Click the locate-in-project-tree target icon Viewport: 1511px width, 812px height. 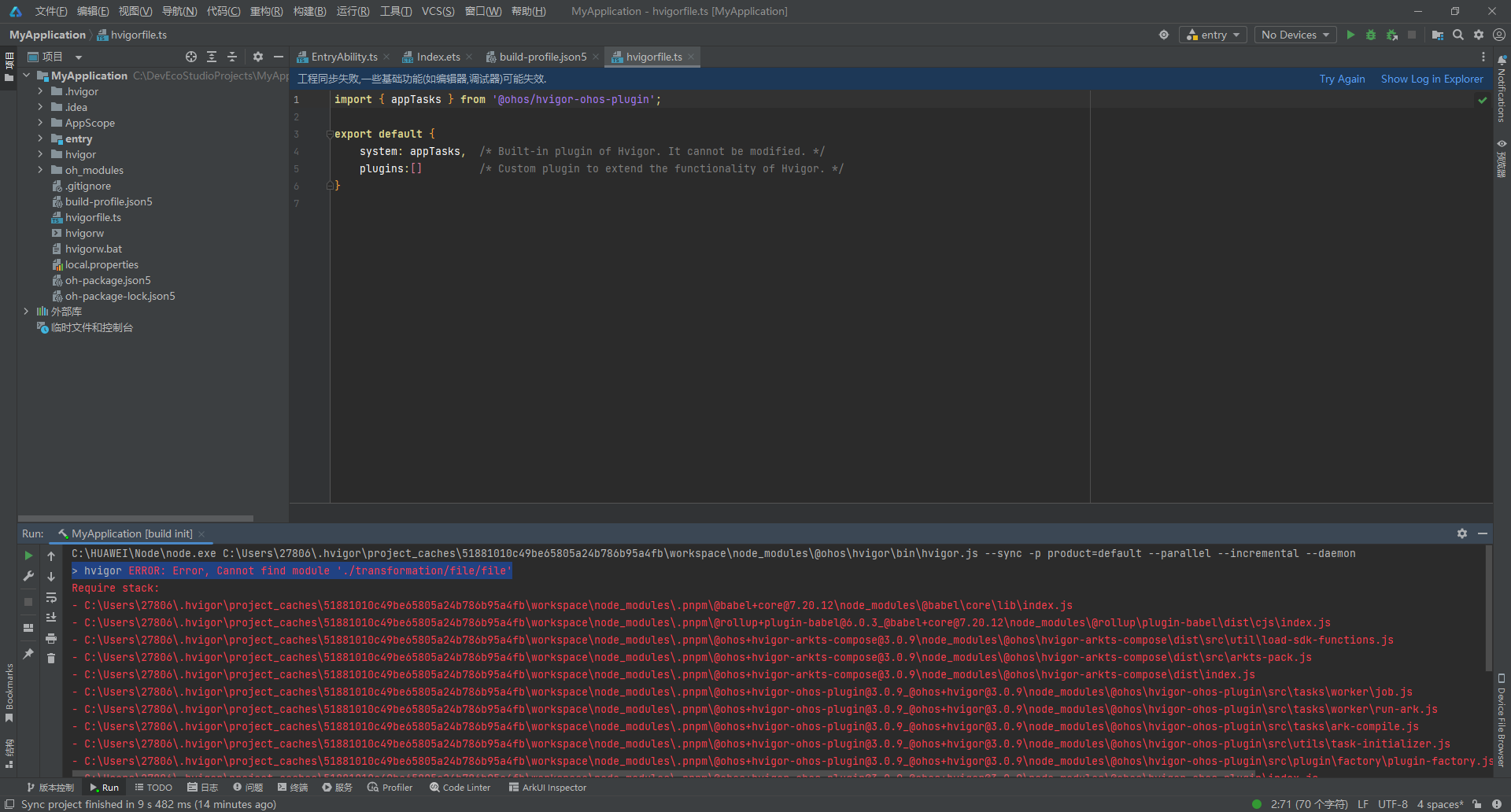pos(191,57)
